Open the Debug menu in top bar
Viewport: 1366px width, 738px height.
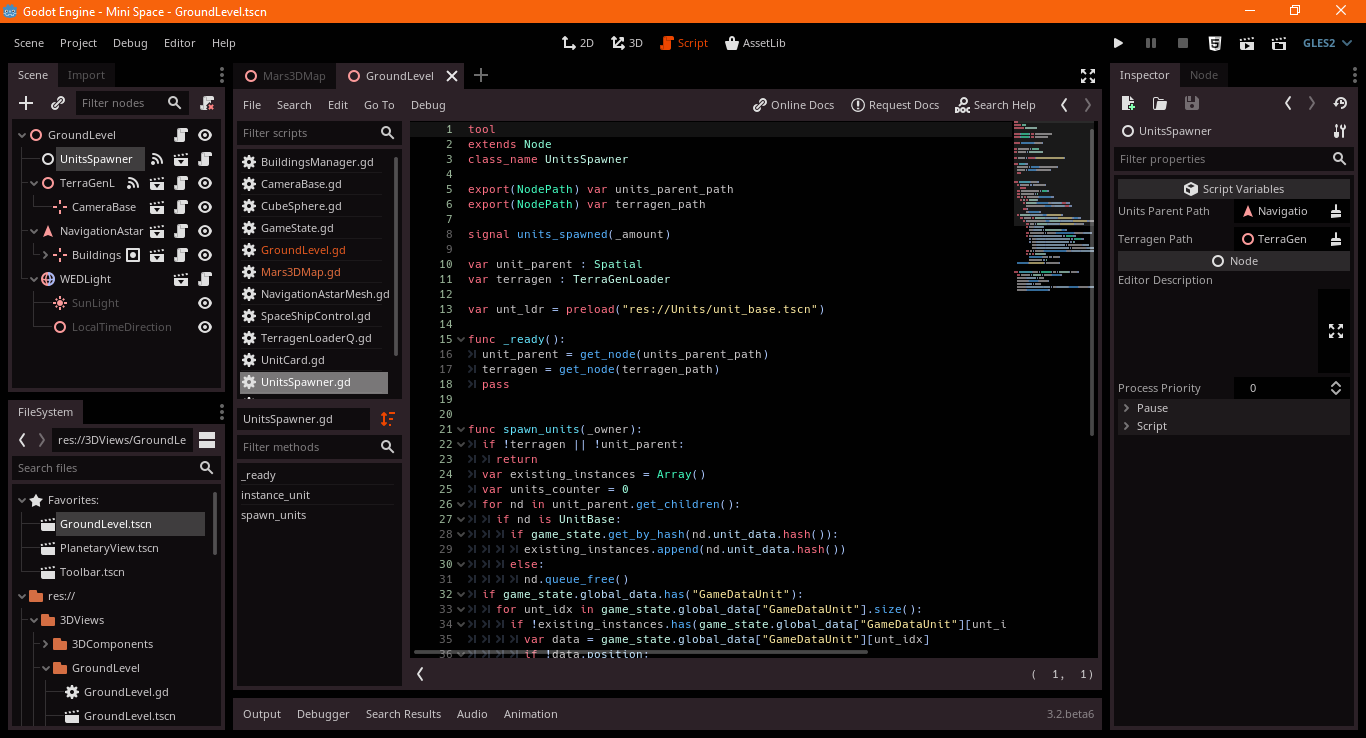click(x=130, y=43)
